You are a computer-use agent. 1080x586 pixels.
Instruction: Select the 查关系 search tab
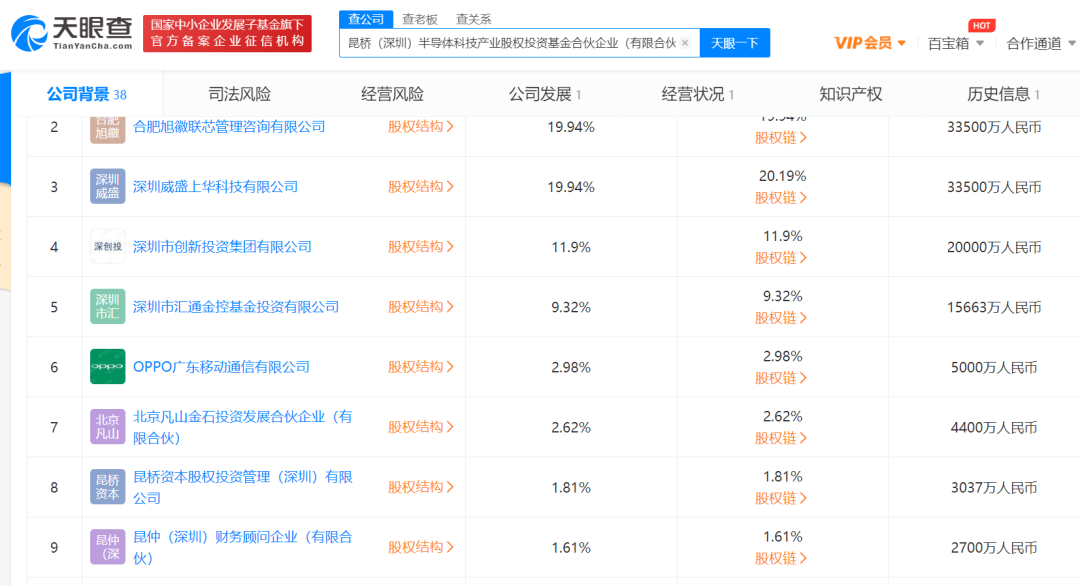474,19
